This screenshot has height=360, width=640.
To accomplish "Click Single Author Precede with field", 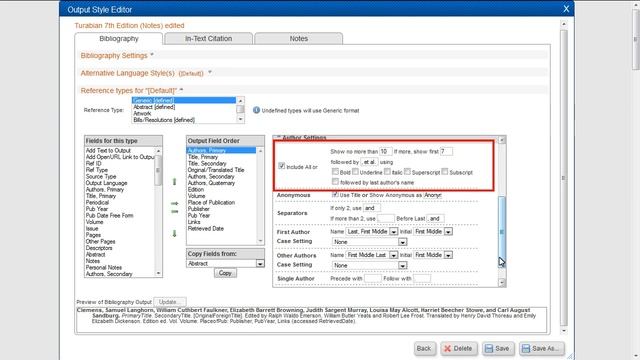I will click(373, 279).
